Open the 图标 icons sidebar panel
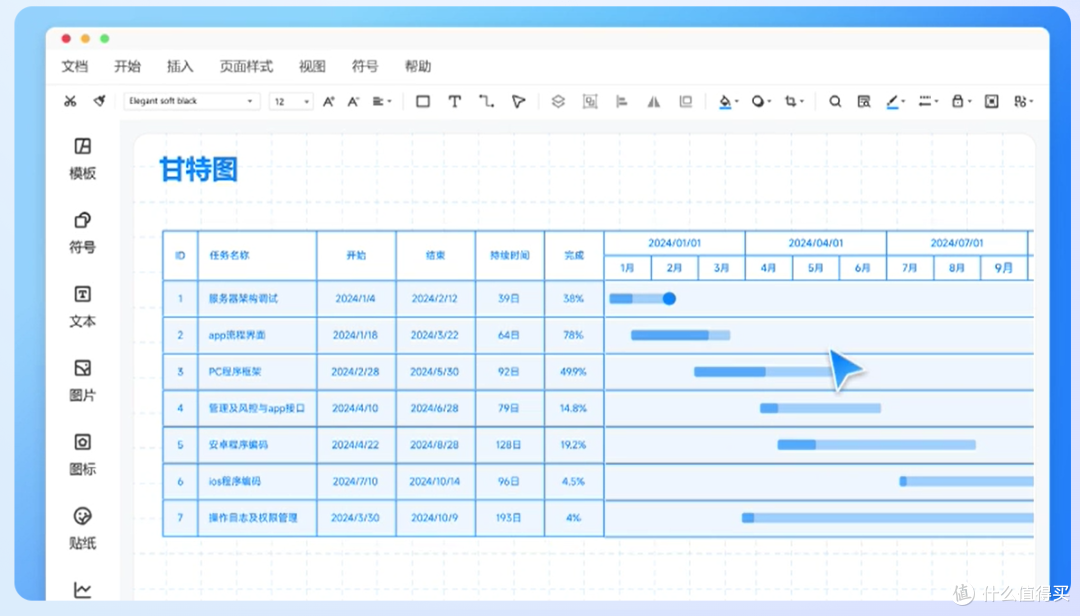Screen dimensions: 1080x616 click(x=83, y=454)
